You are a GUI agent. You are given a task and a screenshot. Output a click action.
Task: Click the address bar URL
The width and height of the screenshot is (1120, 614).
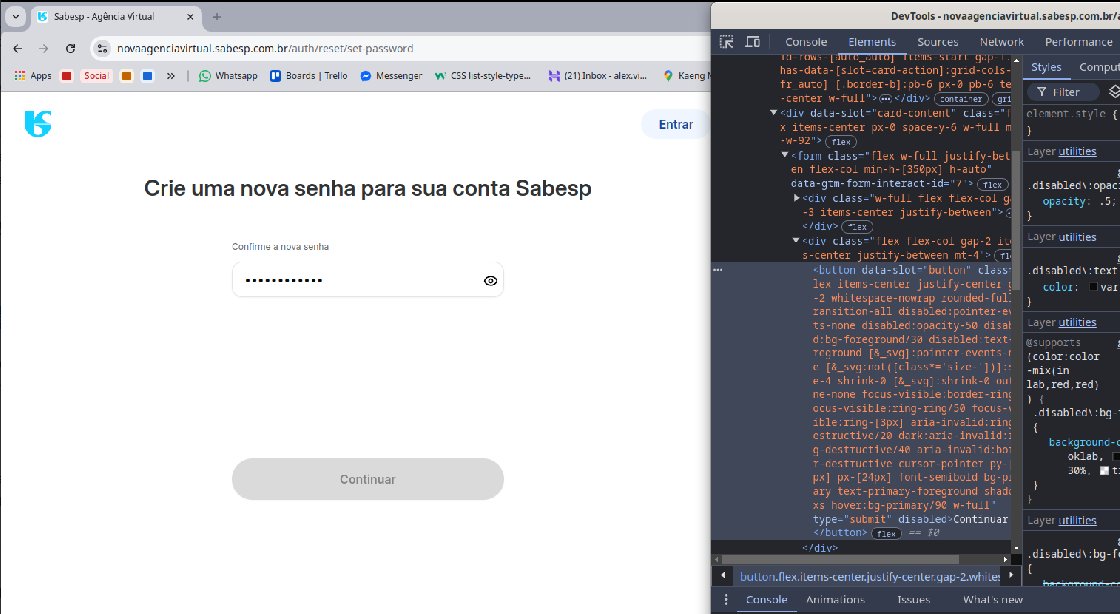(x=265, y=49)
